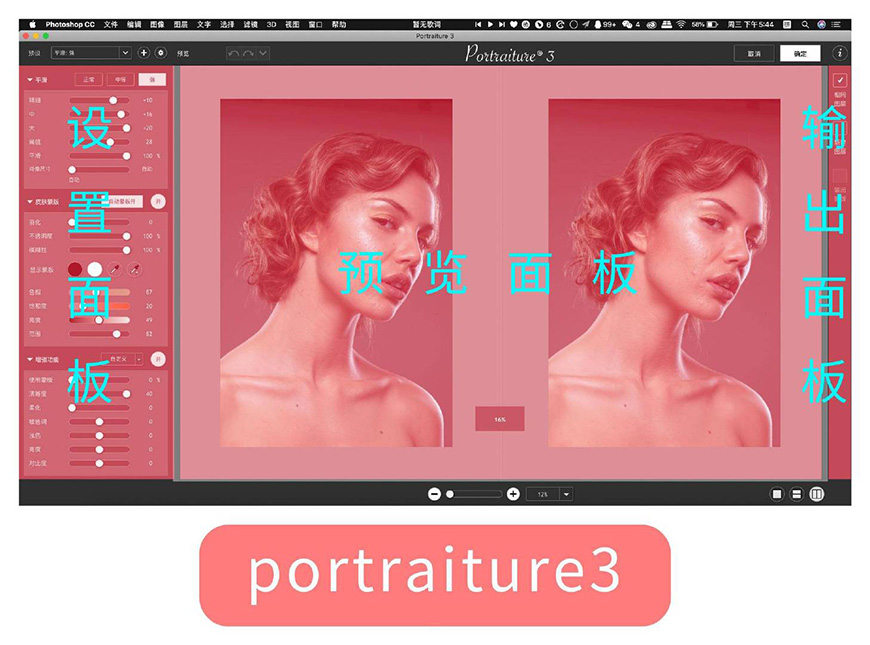This screenshot has height=645, width=870.
Task: Select the 中等 smoothing preset button
Action: click(120, 80)
